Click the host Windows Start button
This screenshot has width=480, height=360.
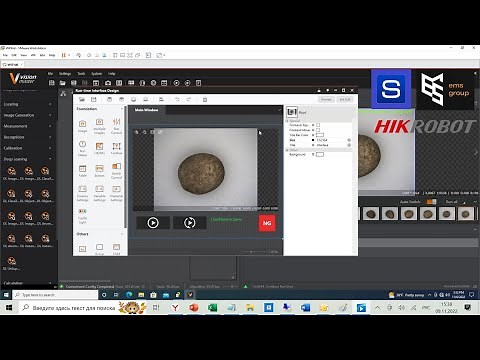[9, 308]
